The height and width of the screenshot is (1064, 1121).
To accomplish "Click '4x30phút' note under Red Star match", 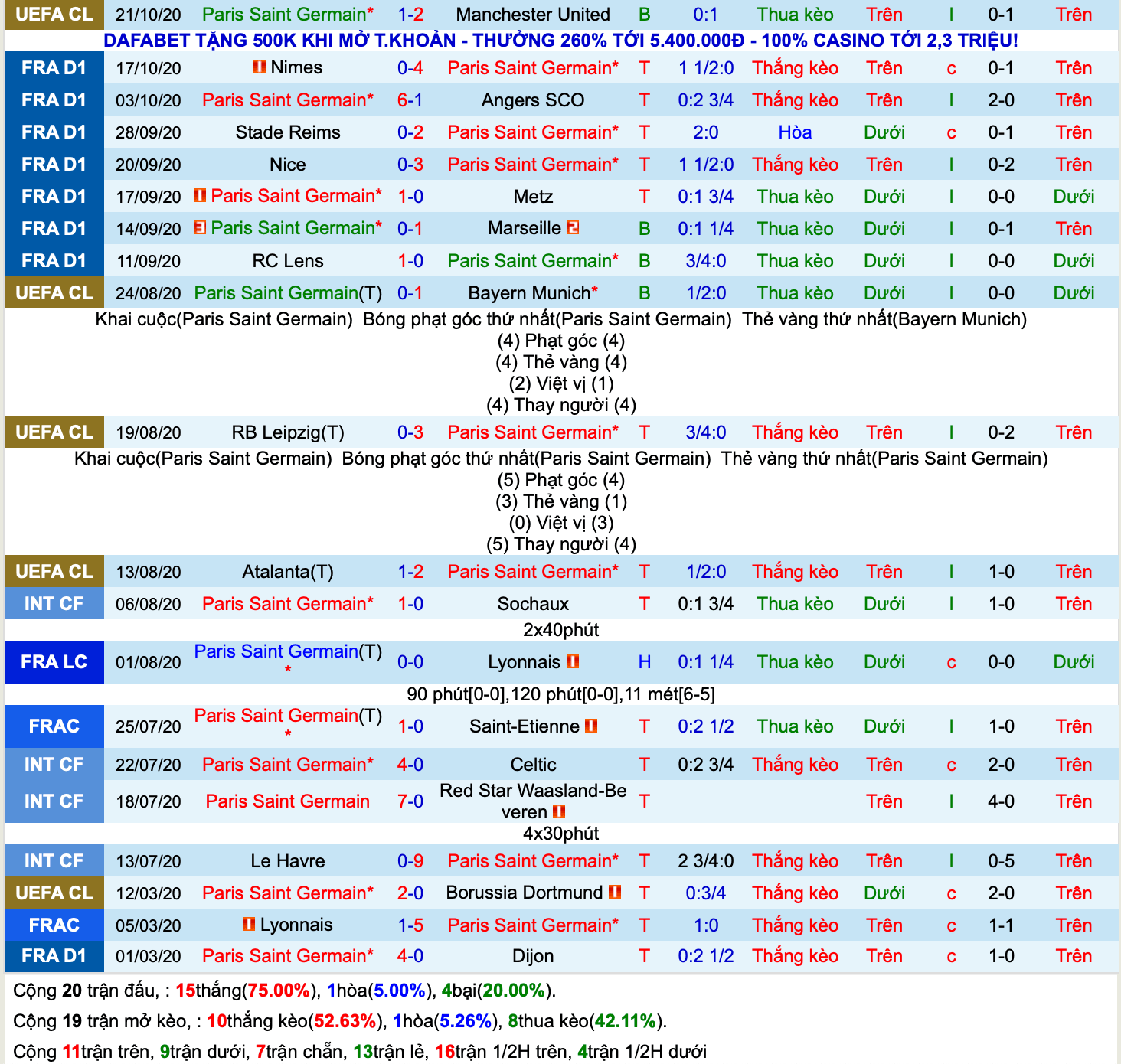I will pyautogui.click(x=560, y=834).
